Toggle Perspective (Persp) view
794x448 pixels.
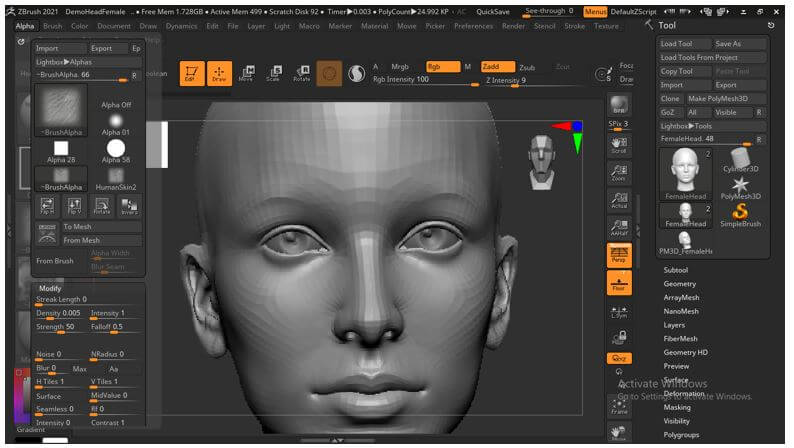(619, 255)
